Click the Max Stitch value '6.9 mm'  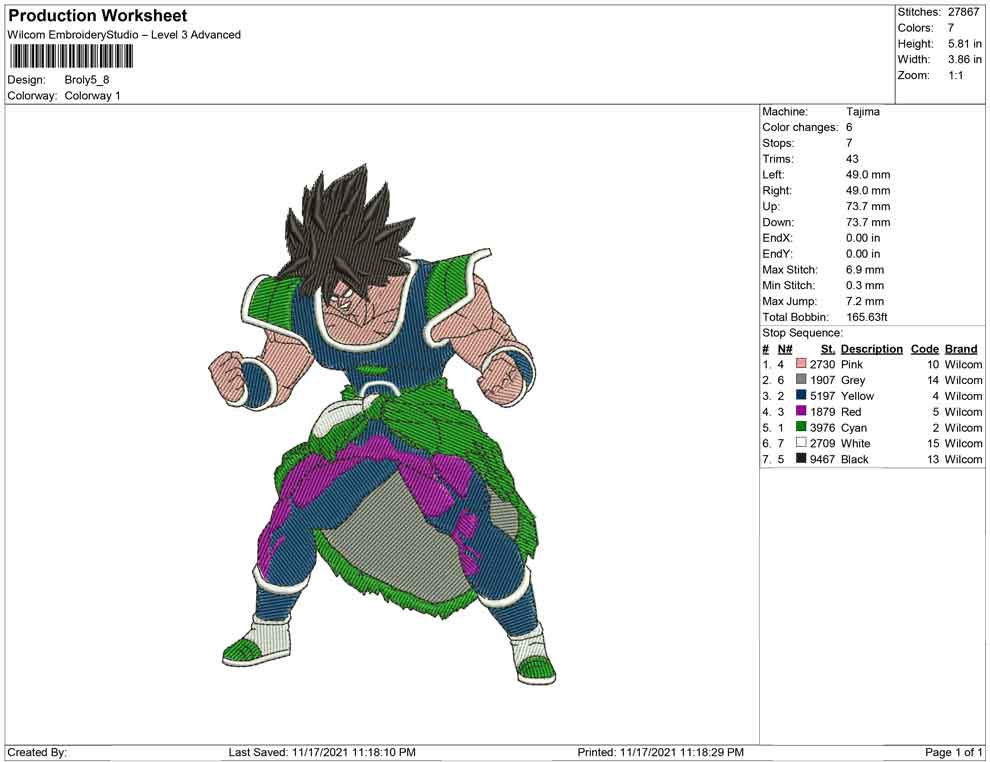[865, 270]
